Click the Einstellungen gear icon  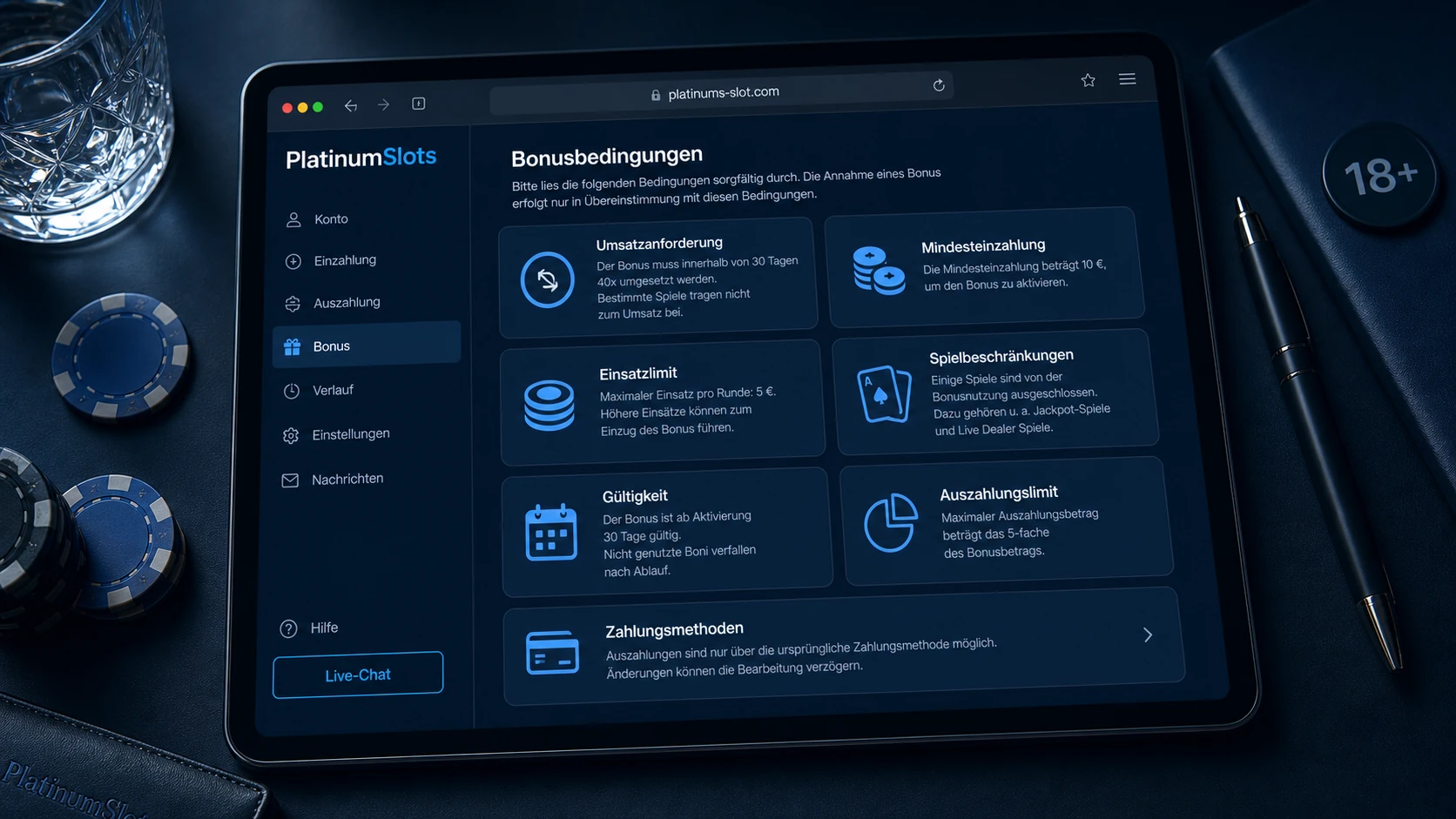(291, 435)
